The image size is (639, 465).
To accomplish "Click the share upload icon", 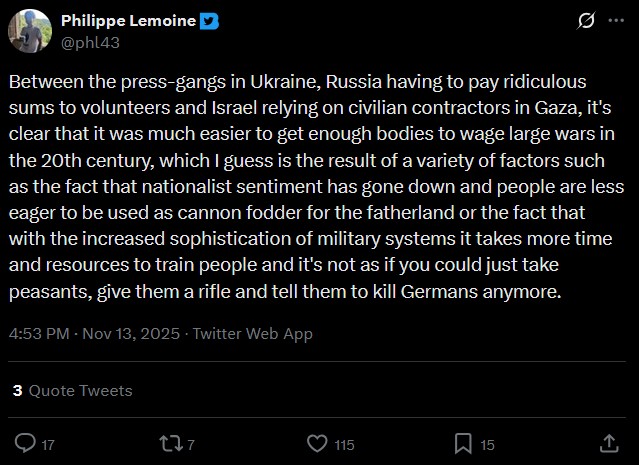I will click(609, 443).
